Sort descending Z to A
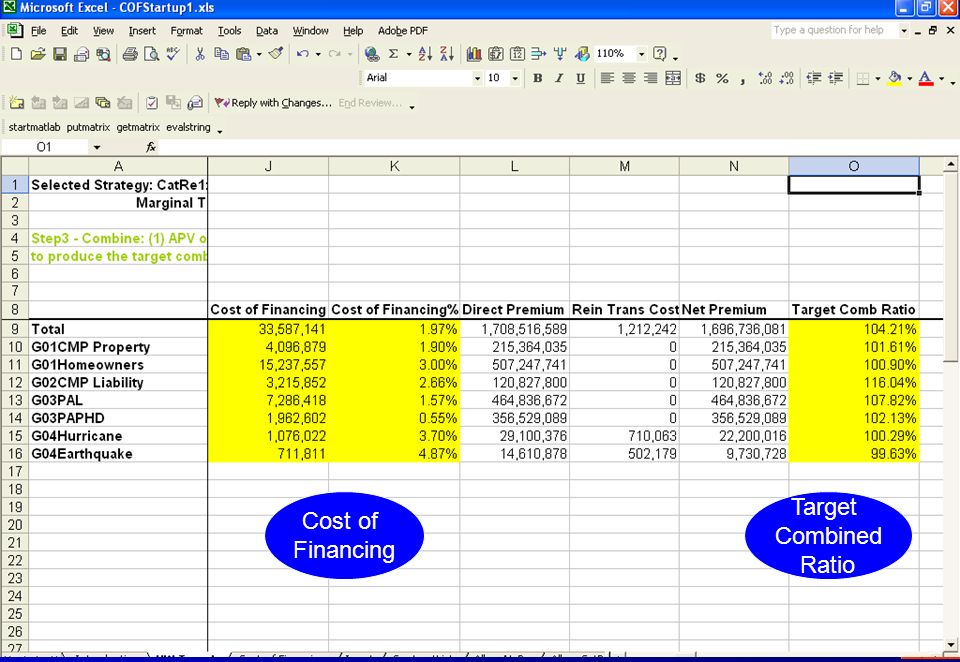960x662 pixels. click(x=447, y=54)
